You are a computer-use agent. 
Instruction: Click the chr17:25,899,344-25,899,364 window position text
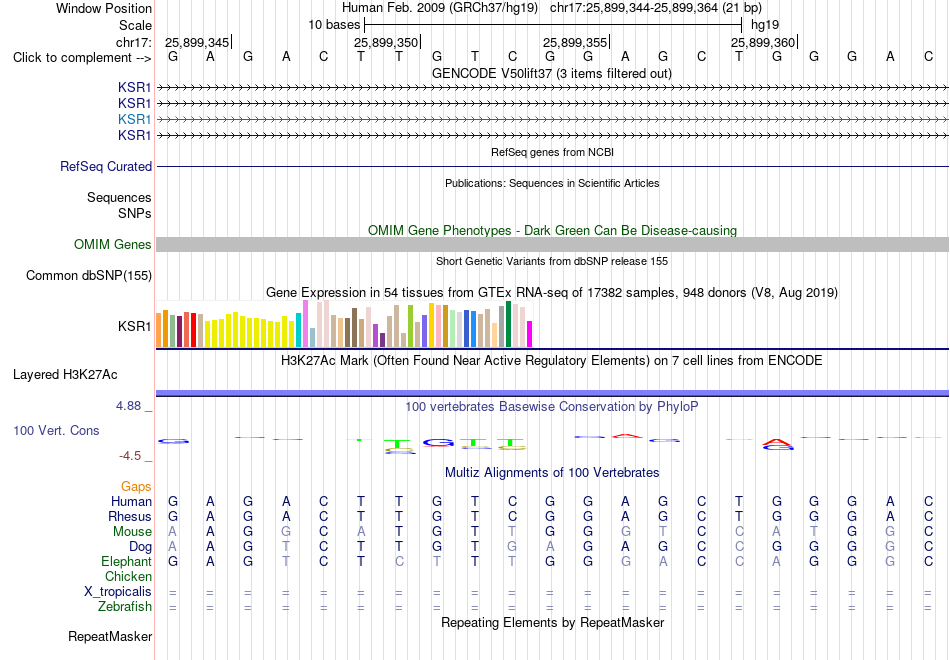pyautogui.click(x=656, y=8)
